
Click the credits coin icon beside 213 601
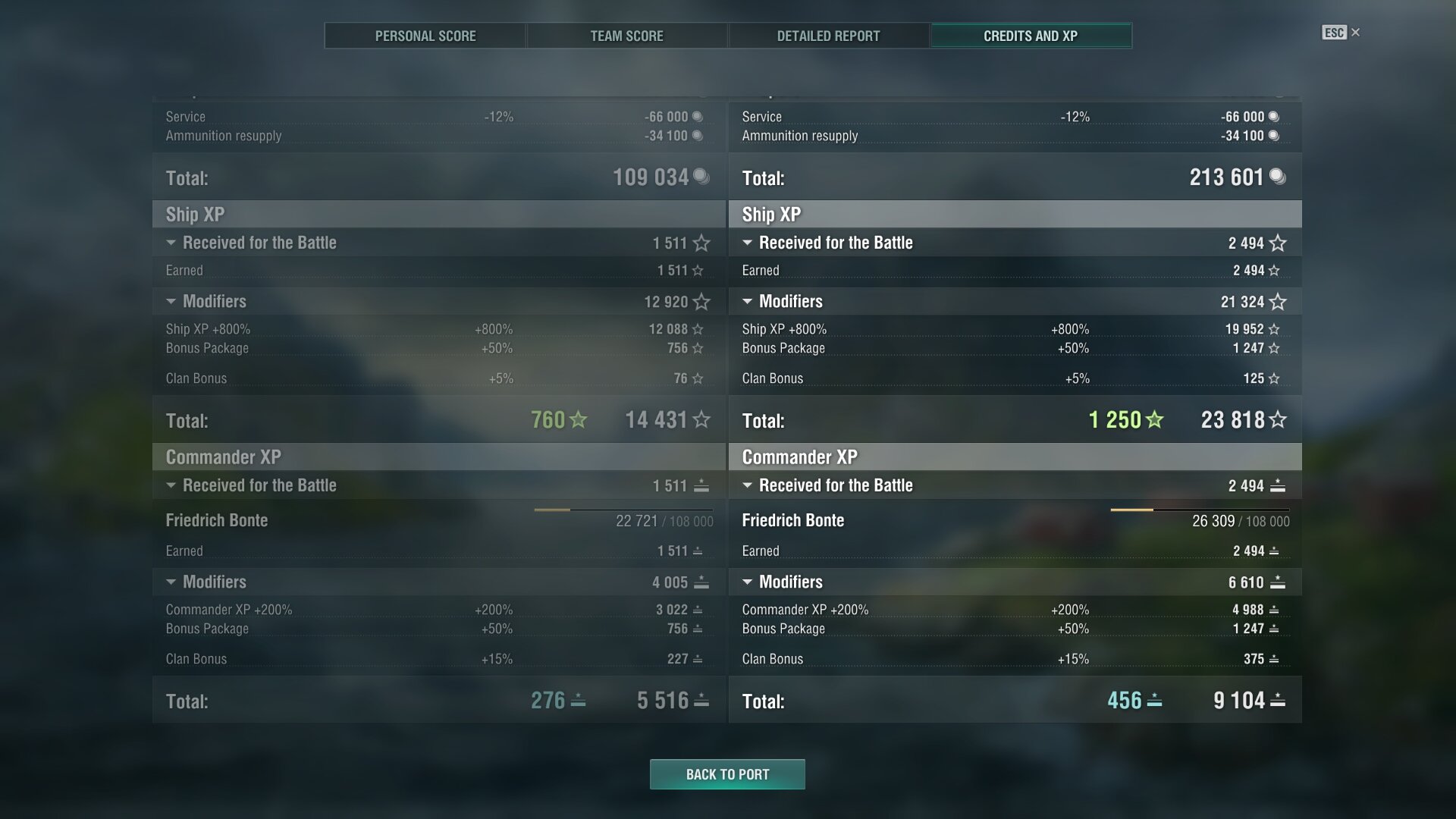point(1278,177)
